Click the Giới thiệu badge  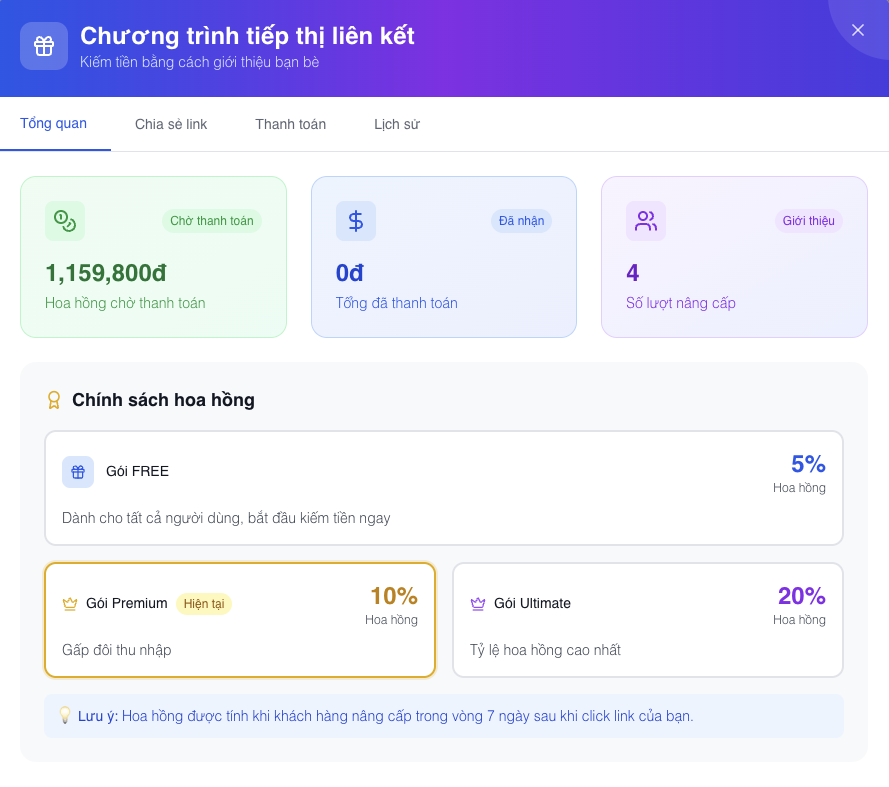(x=808, y=221)
